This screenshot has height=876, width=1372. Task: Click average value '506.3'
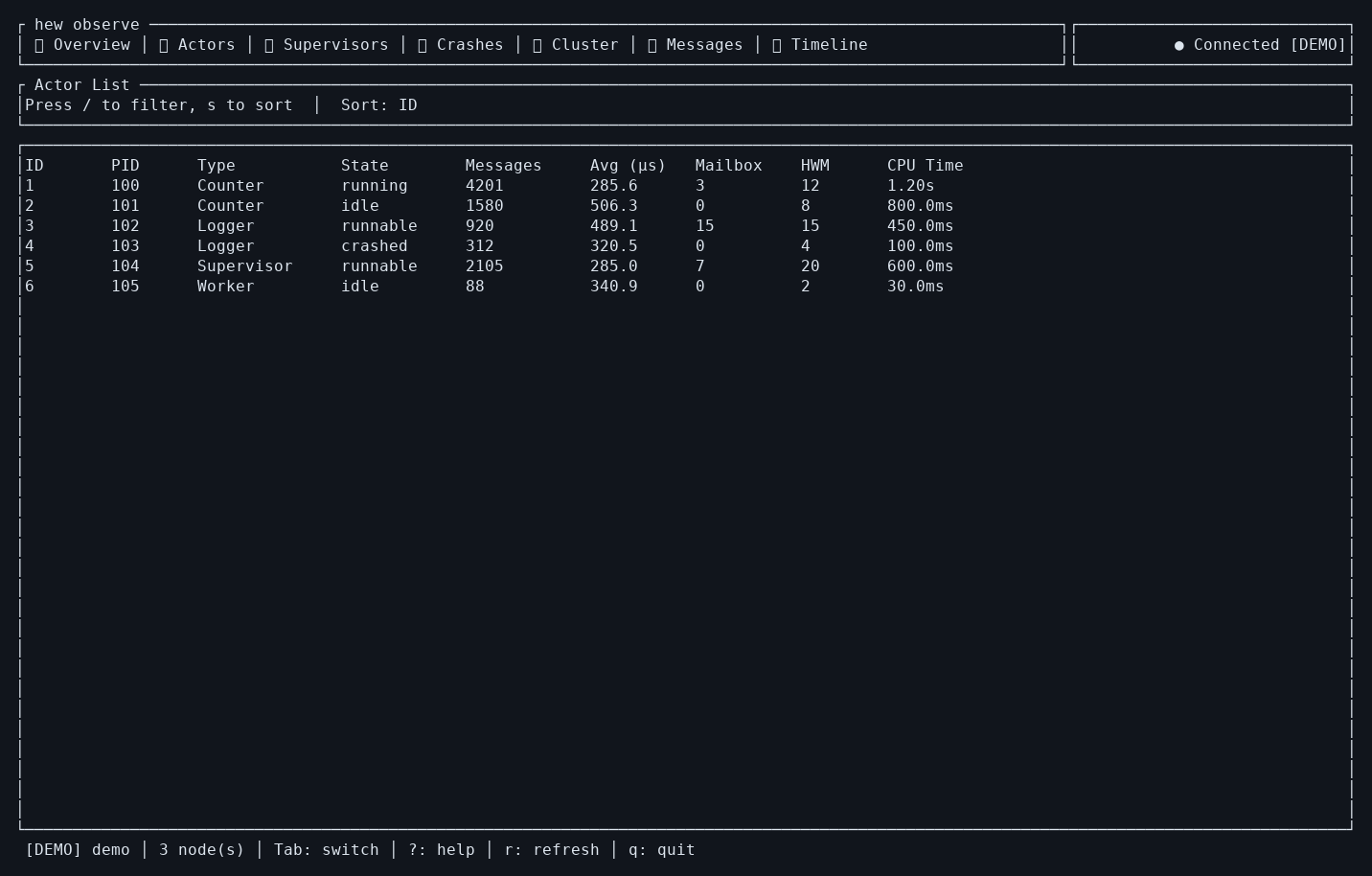614,206
